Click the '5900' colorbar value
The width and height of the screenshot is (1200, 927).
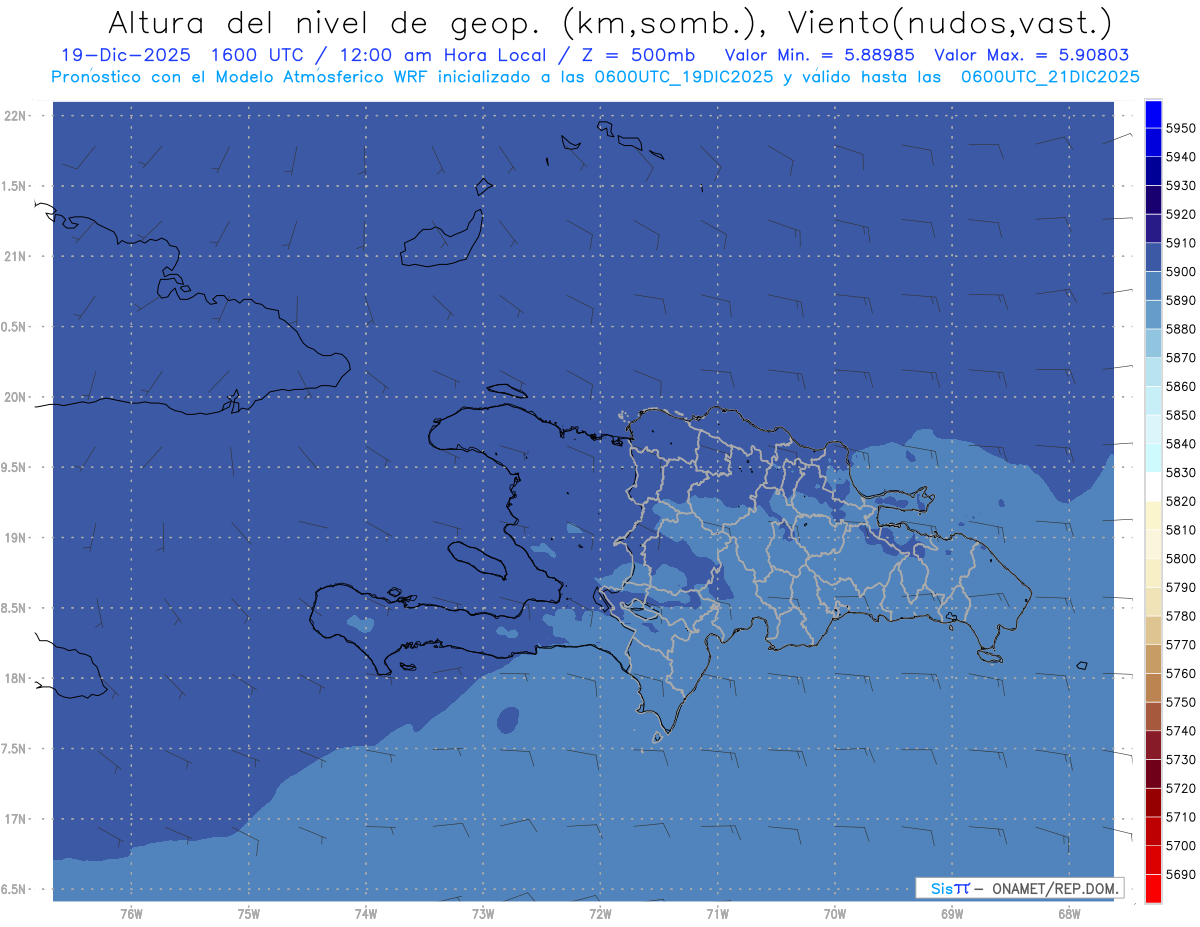tap(1180, 272)
